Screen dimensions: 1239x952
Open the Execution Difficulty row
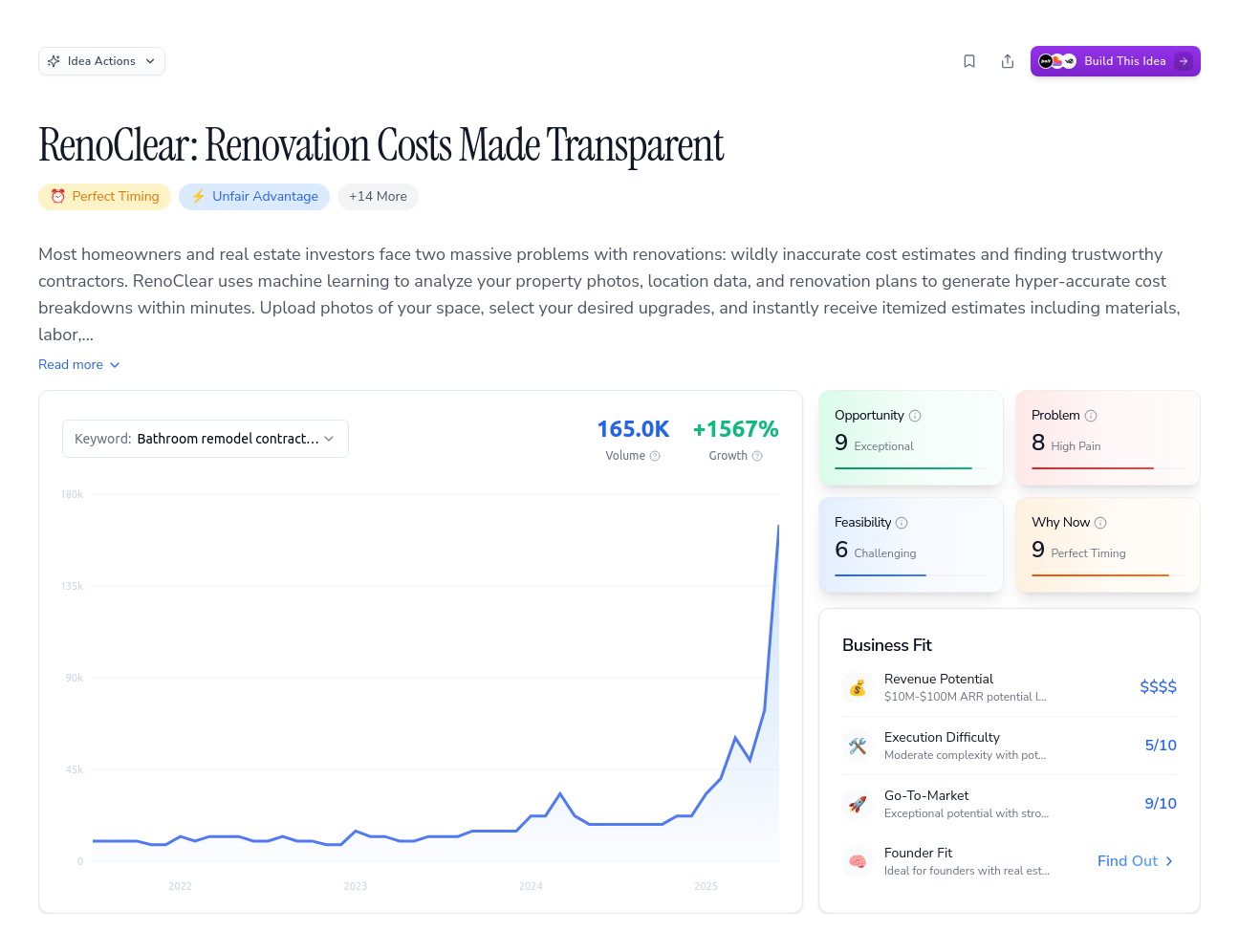coord(1010,746)
